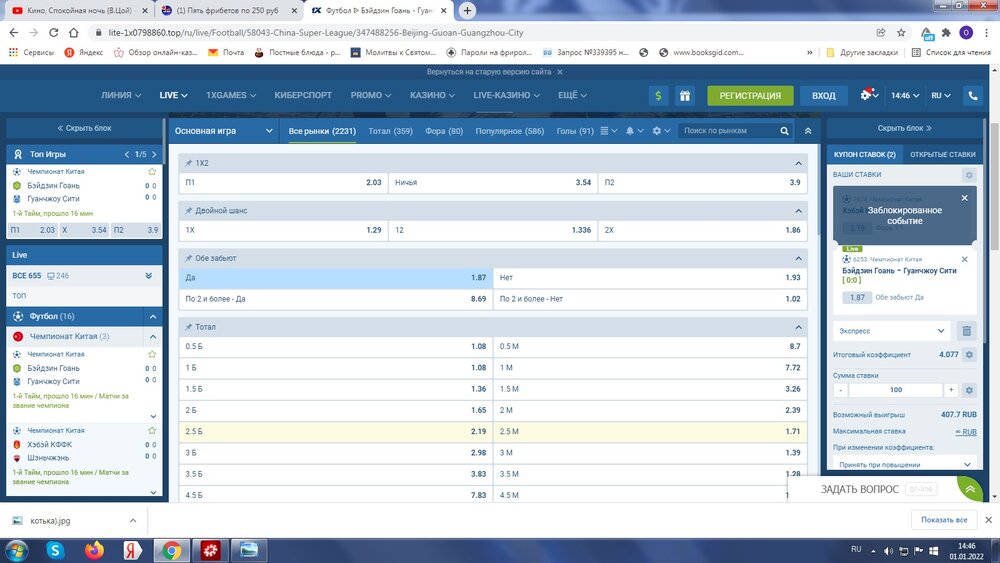Screen dimensions: 1000x563
Task: Select Обе забьют Нет 1.93
Action: coord(650,278)
